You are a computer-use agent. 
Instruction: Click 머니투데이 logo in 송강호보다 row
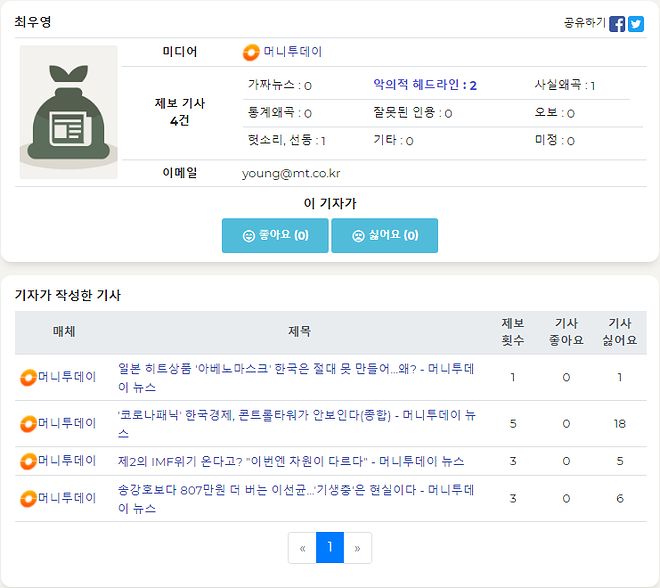28,499
